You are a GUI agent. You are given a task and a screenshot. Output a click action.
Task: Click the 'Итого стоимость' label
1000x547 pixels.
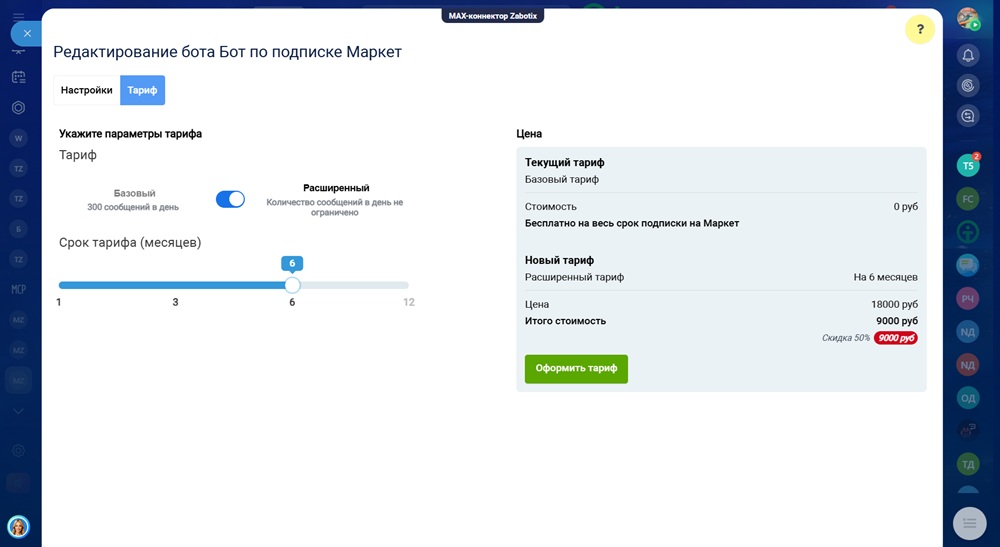tap(565, 321)
